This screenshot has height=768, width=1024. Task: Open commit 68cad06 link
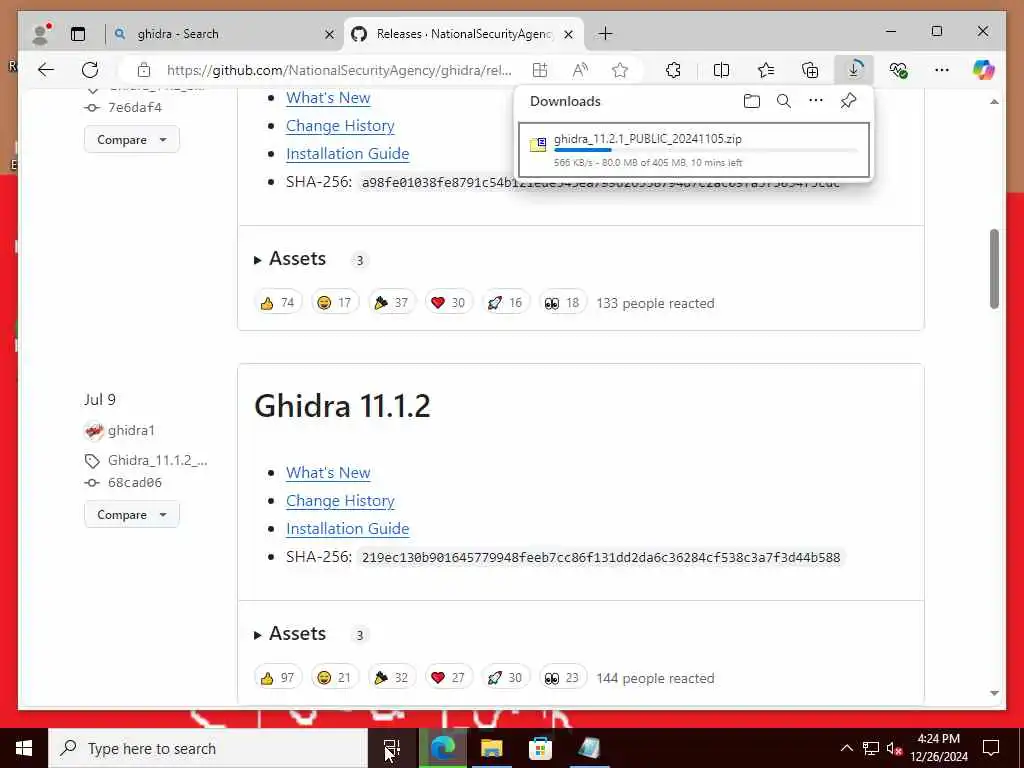click(135, 483)
